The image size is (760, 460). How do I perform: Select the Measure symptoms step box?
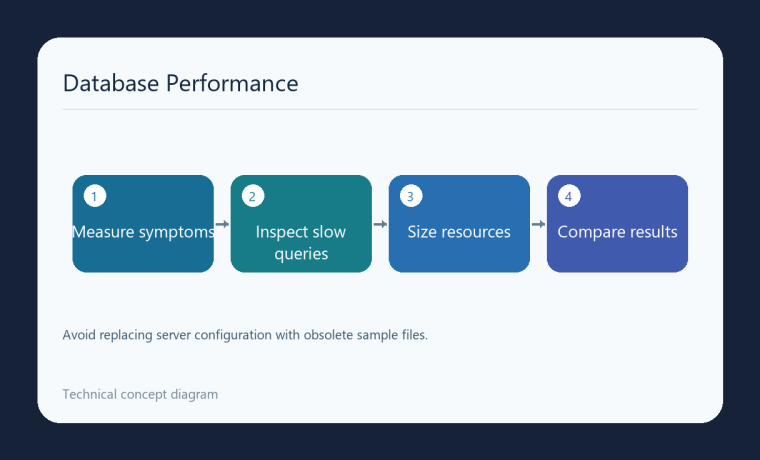click(x=143, y=224)
